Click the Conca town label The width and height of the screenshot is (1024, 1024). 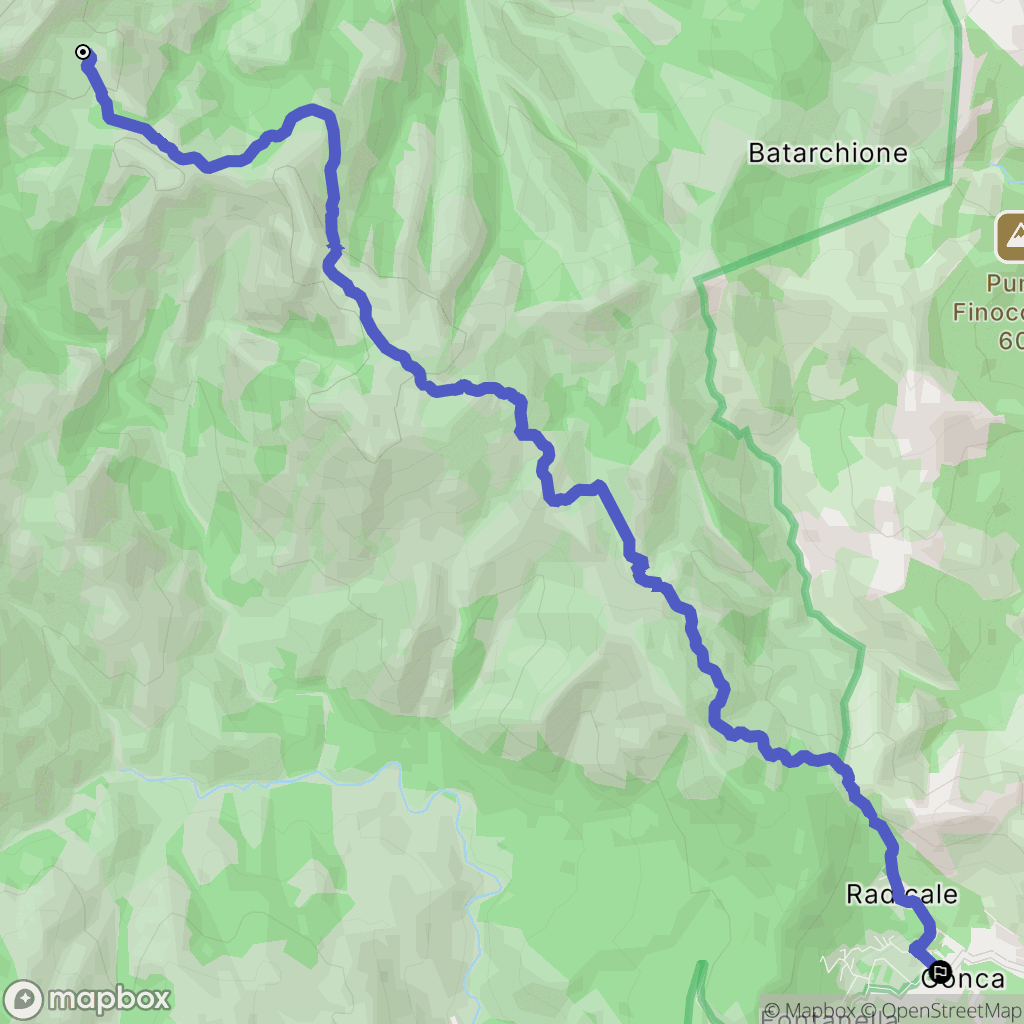963,979
